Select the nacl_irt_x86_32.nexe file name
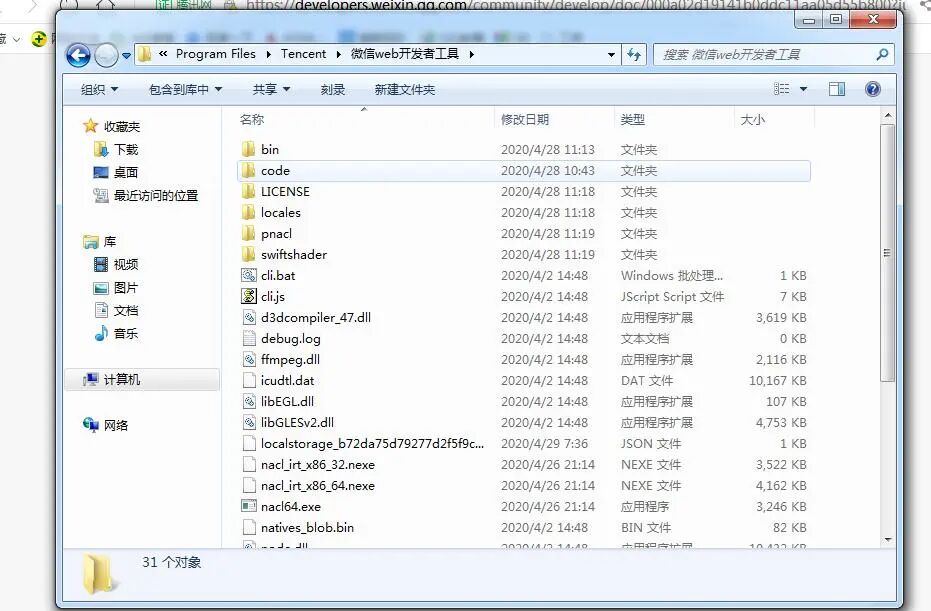This screenshot has width=931, height=611. tap(318, 464)
